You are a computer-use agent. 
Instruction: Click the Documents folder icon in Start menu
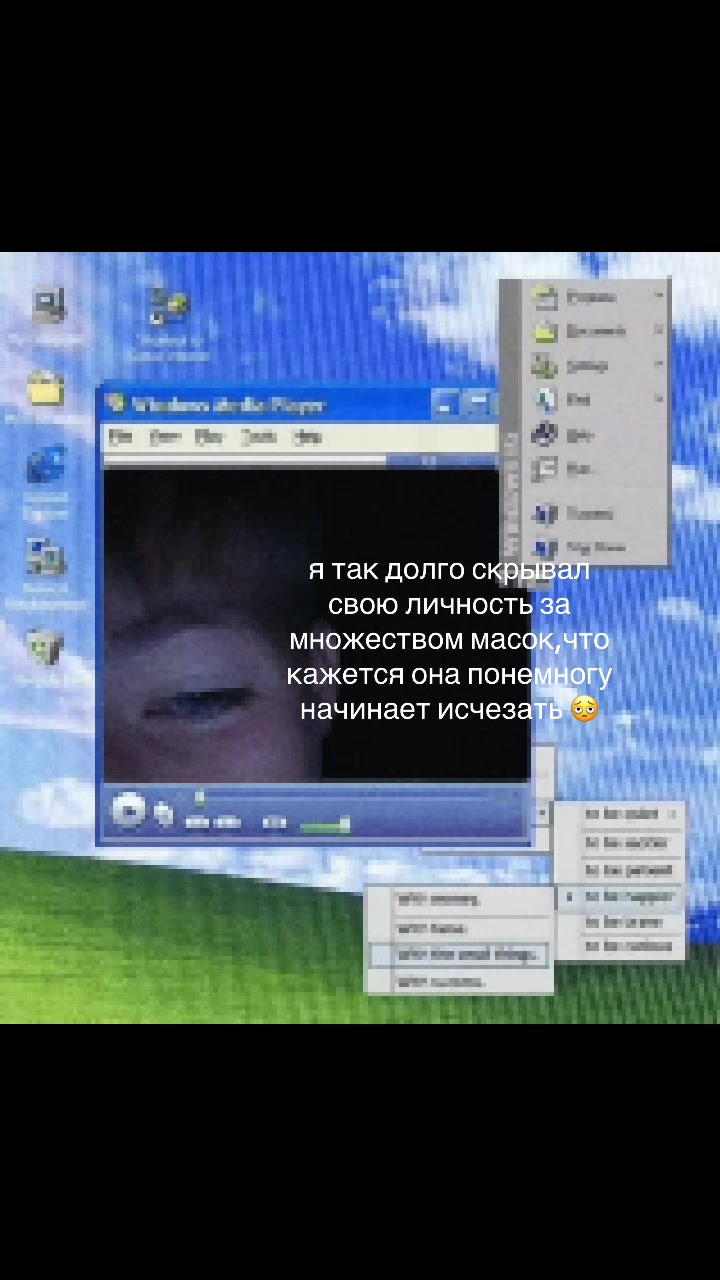pos(545,331)
